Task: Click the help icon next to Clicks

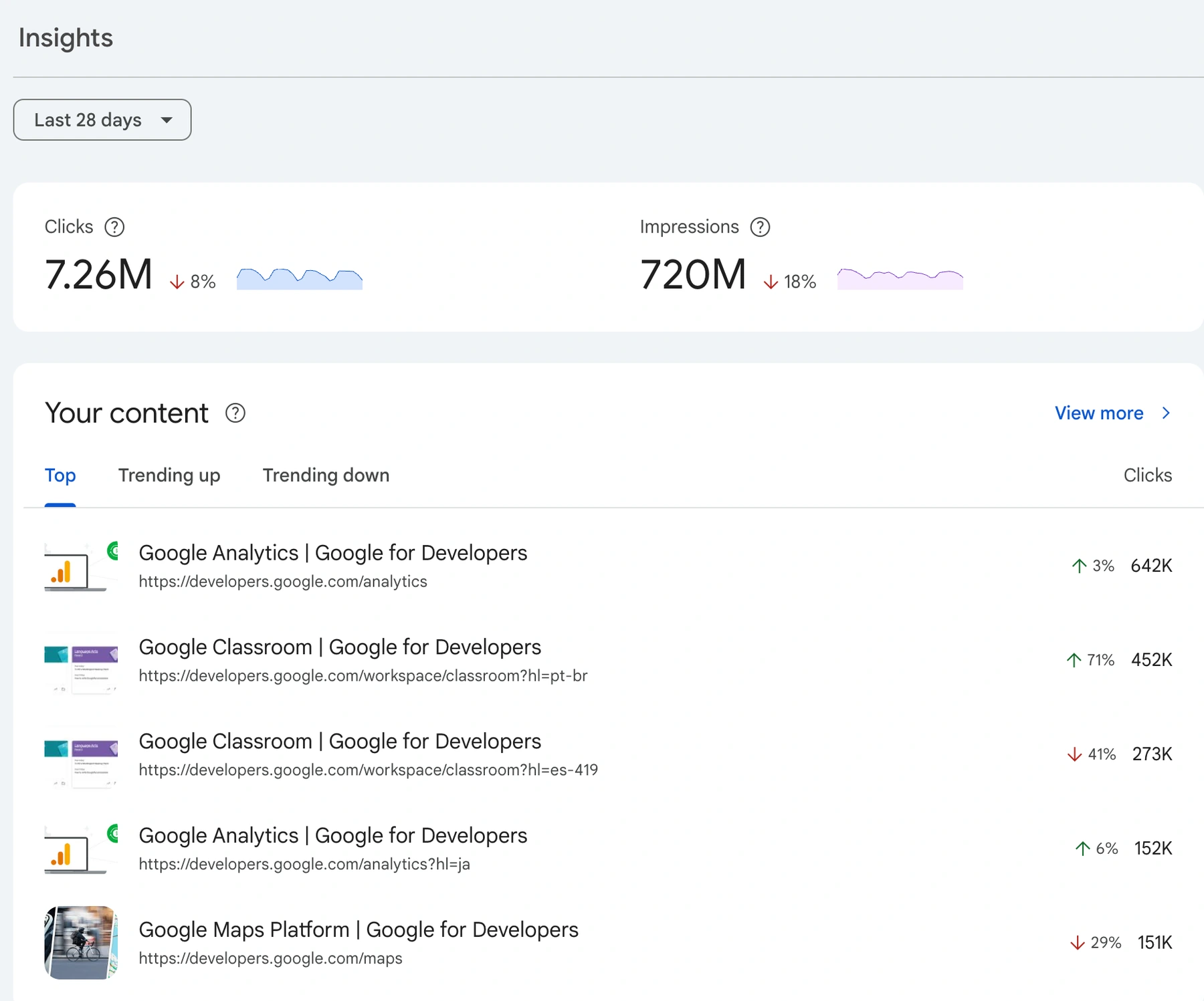Action: pyautogui.click(x=114, y=227)
